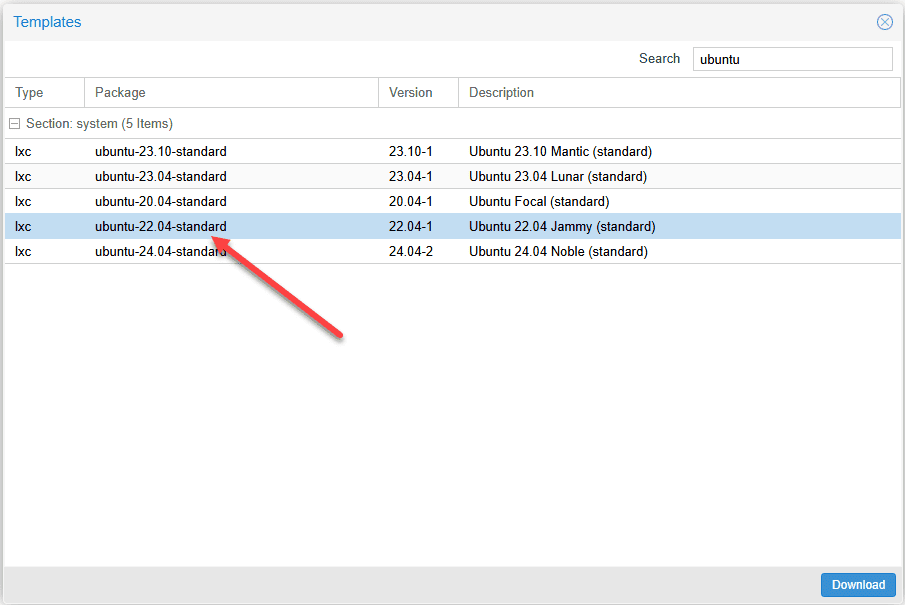The width and height of the screenshot is (905, 605).
Task: Sort by the Description column header
Action: (679, 92)
